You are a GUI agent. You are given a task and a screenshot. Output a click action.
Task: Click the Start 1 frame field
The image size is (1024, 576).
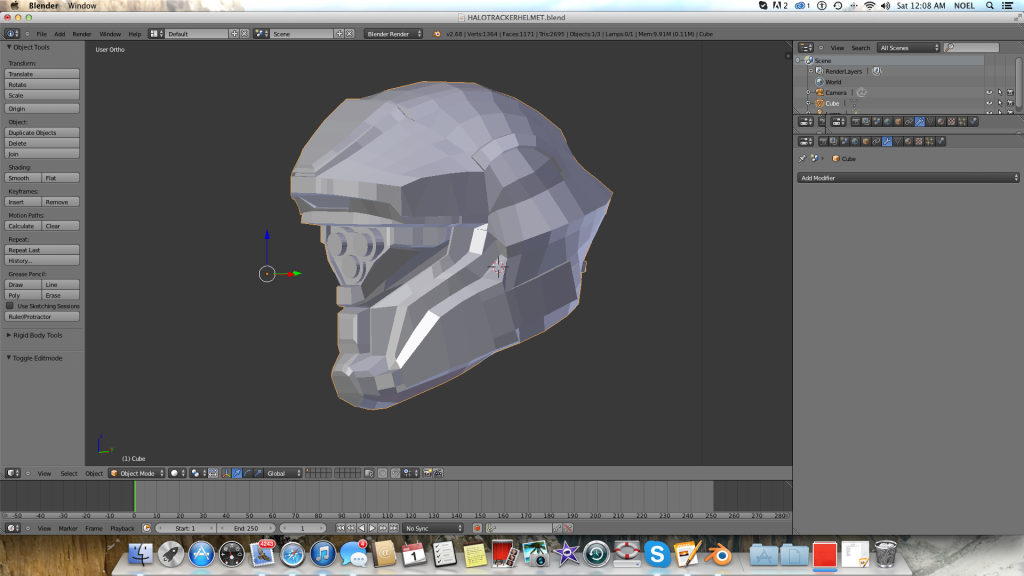[x=185, y=528]
